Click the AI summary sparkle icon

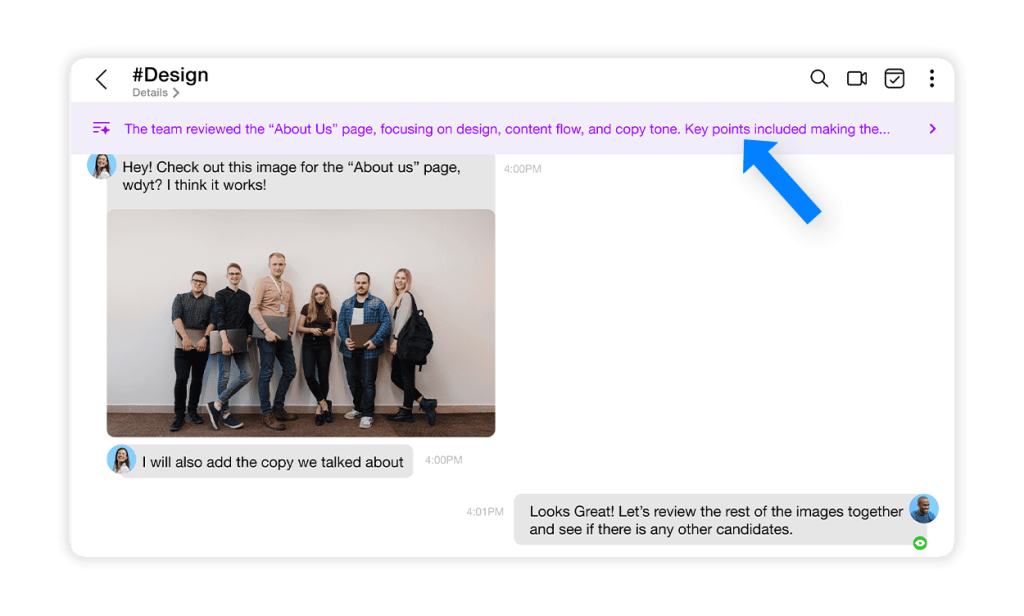[x=101, y=129]
